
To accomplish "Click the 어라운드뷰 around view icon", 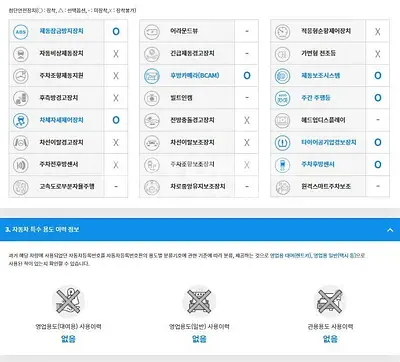I will [152, 32].
